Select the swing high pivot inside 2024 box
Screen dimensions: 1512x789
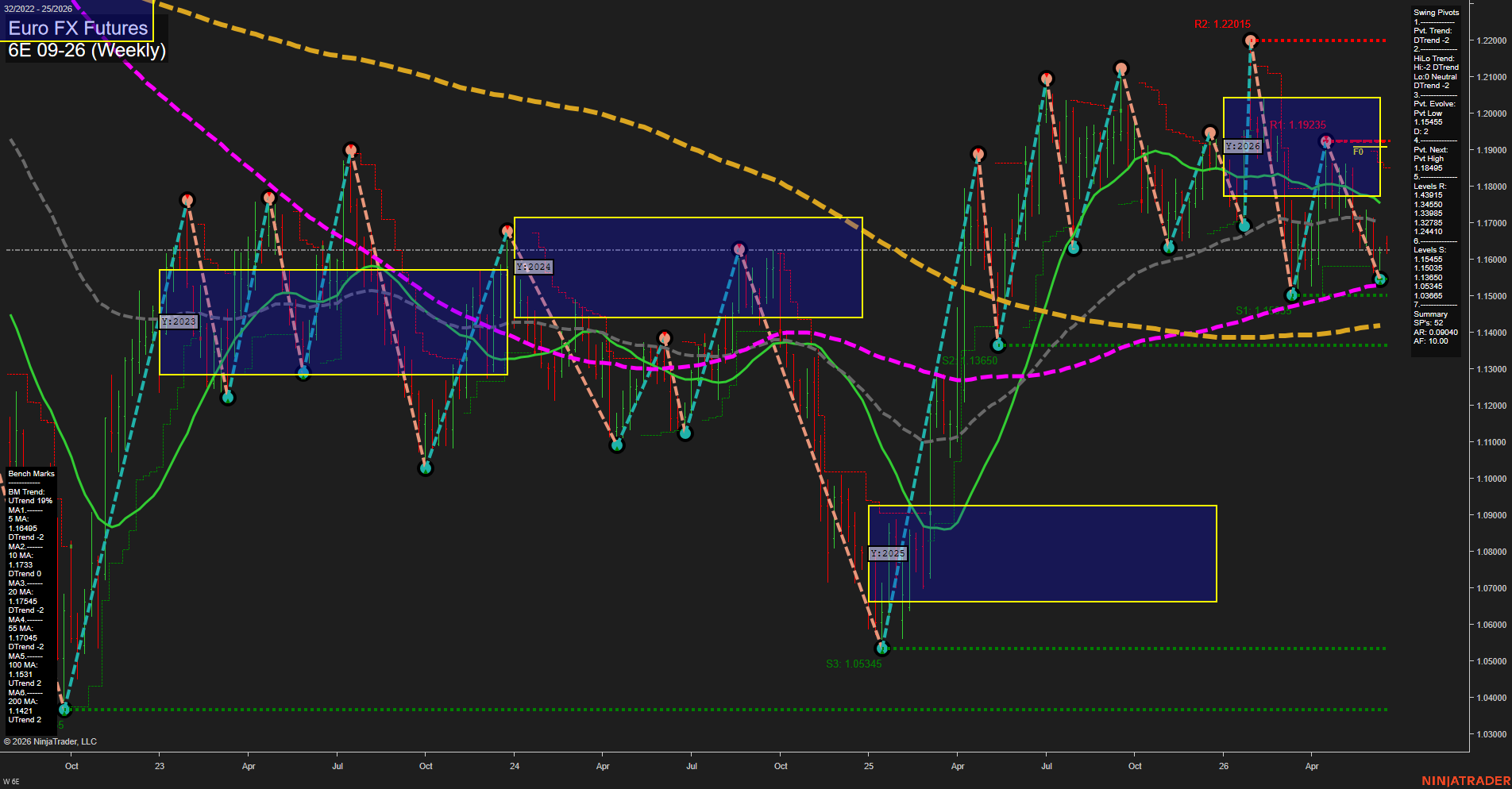[x=739, y=249]
